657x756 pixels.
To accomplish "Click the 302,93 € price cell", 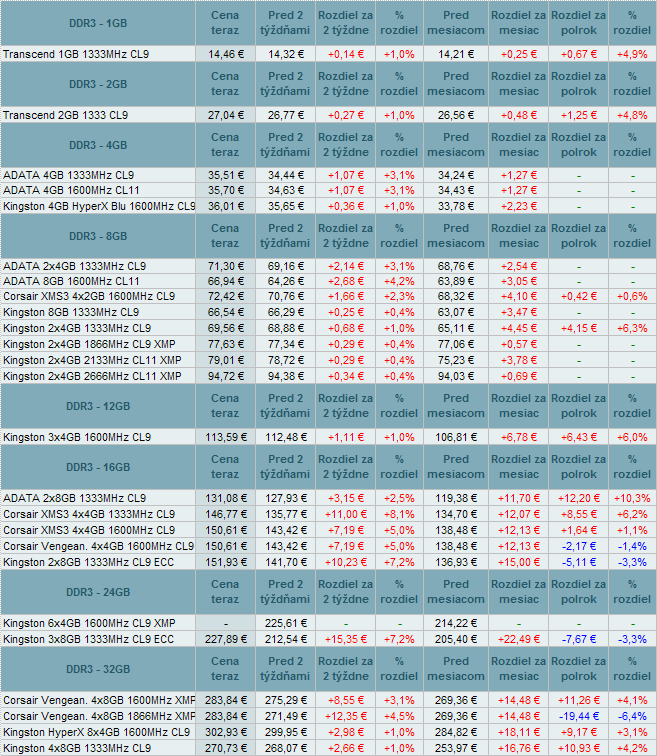I will [226, 732].
